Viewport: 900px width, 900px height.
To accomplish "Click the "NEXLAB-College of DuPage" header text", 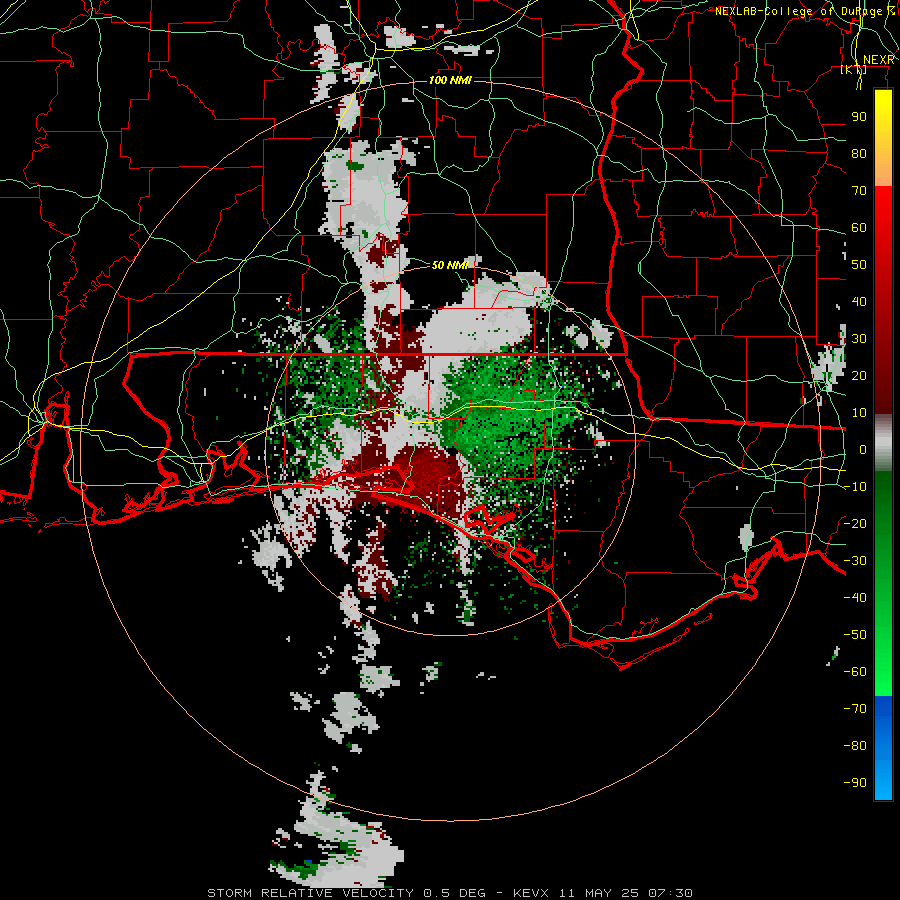I will click(800, 11).
